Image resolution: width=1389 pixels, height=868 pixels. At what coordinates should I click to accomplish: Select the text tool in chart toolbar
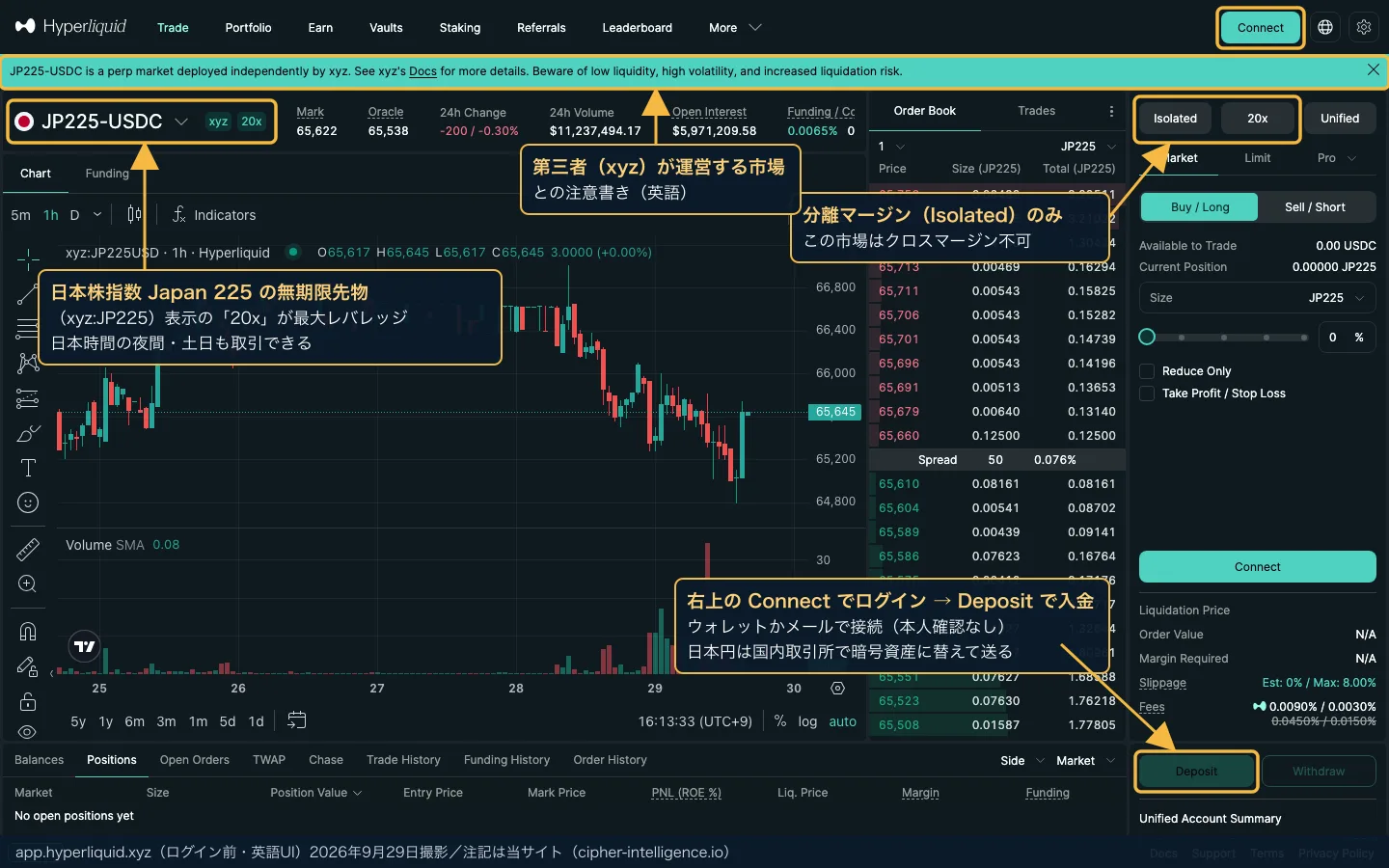click(x=28, y=468)
